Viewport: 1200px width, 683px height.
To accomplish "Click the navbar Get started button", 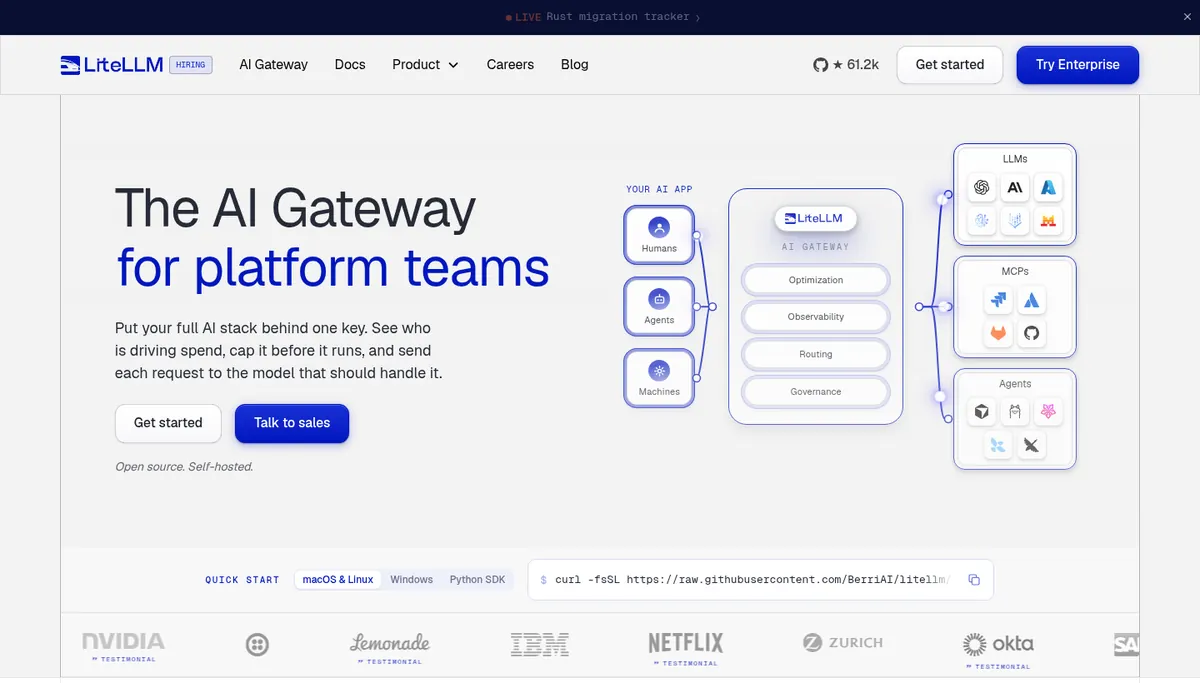I will (x=950, y=65).
